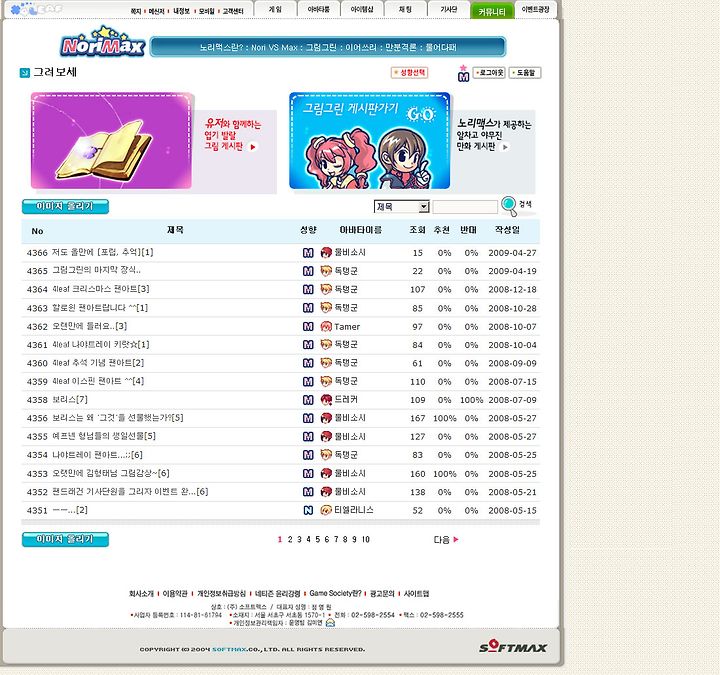Select the green 커뮤니티 tab
Image resolution: width=720 pixels, height=675 pixels.
492,11
